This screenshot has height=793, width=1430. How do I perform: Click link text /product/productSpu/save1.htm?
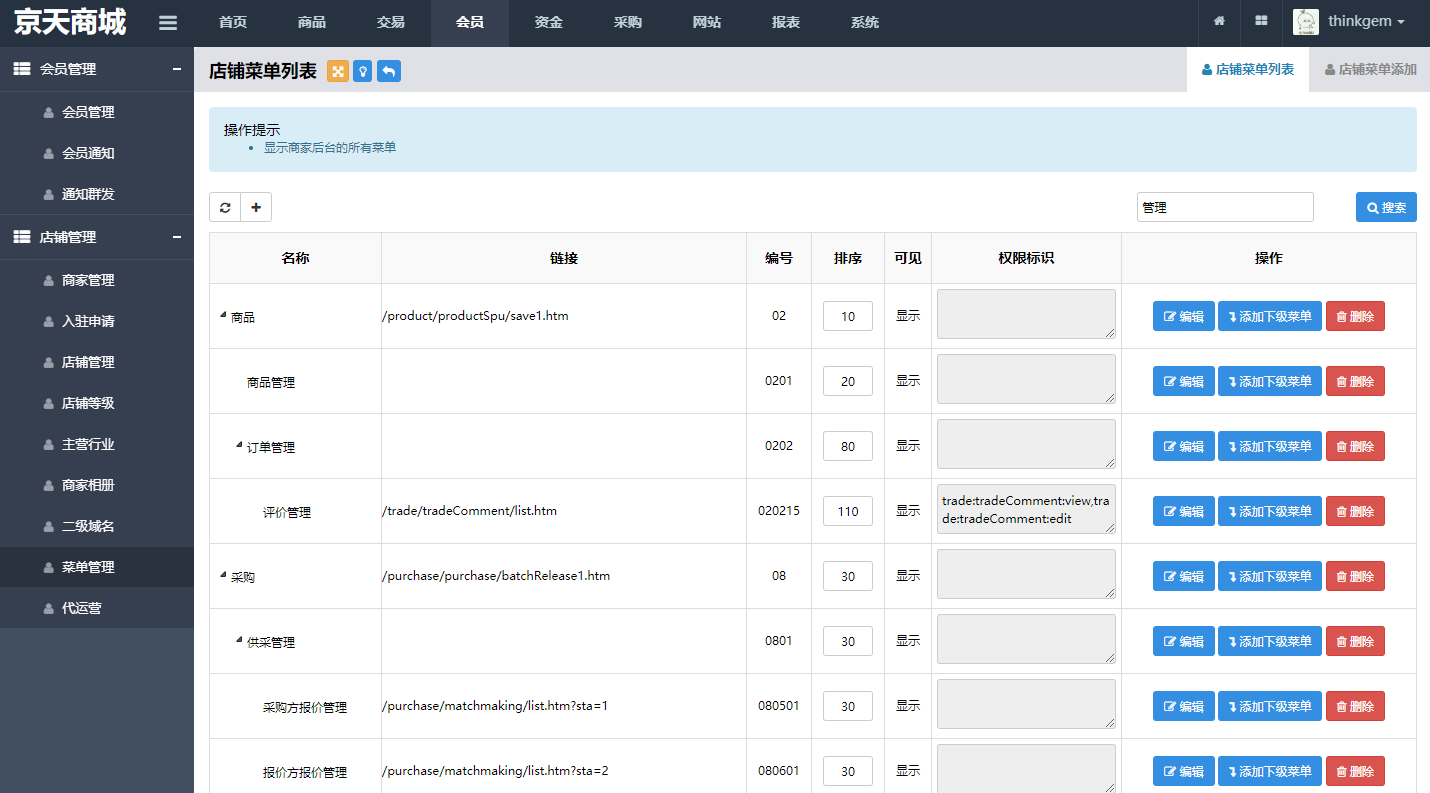pos(475,315)
